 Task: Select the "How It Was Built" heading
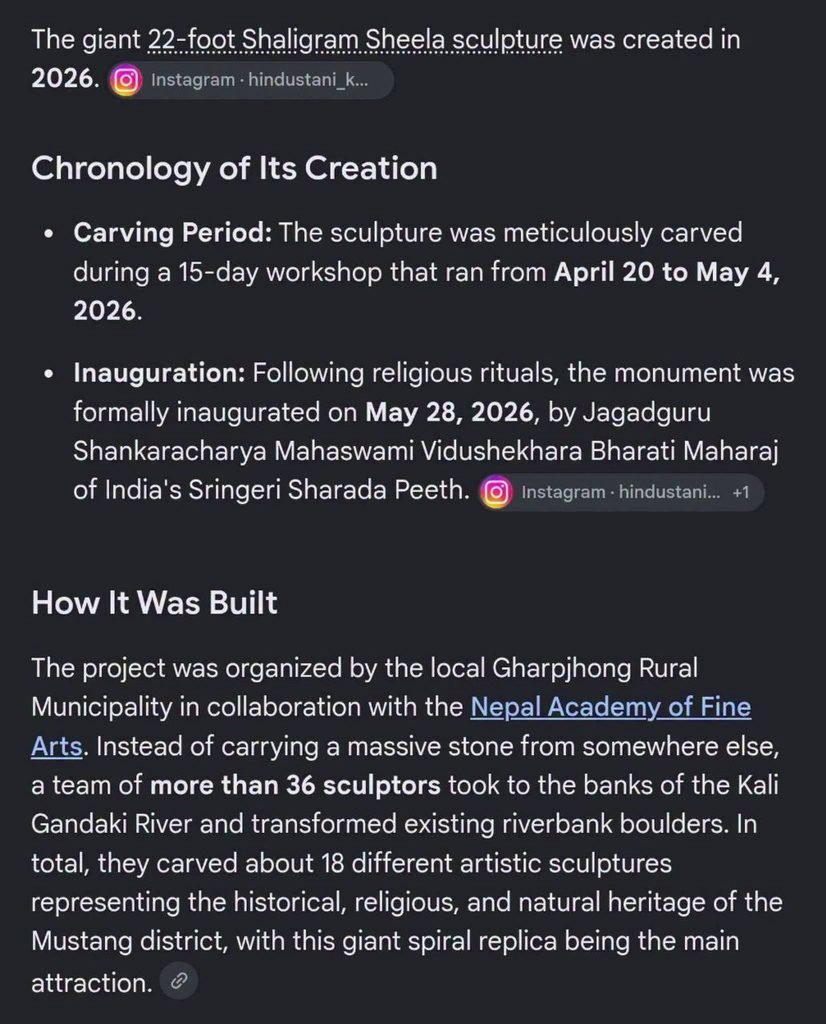tap(154, 602)
